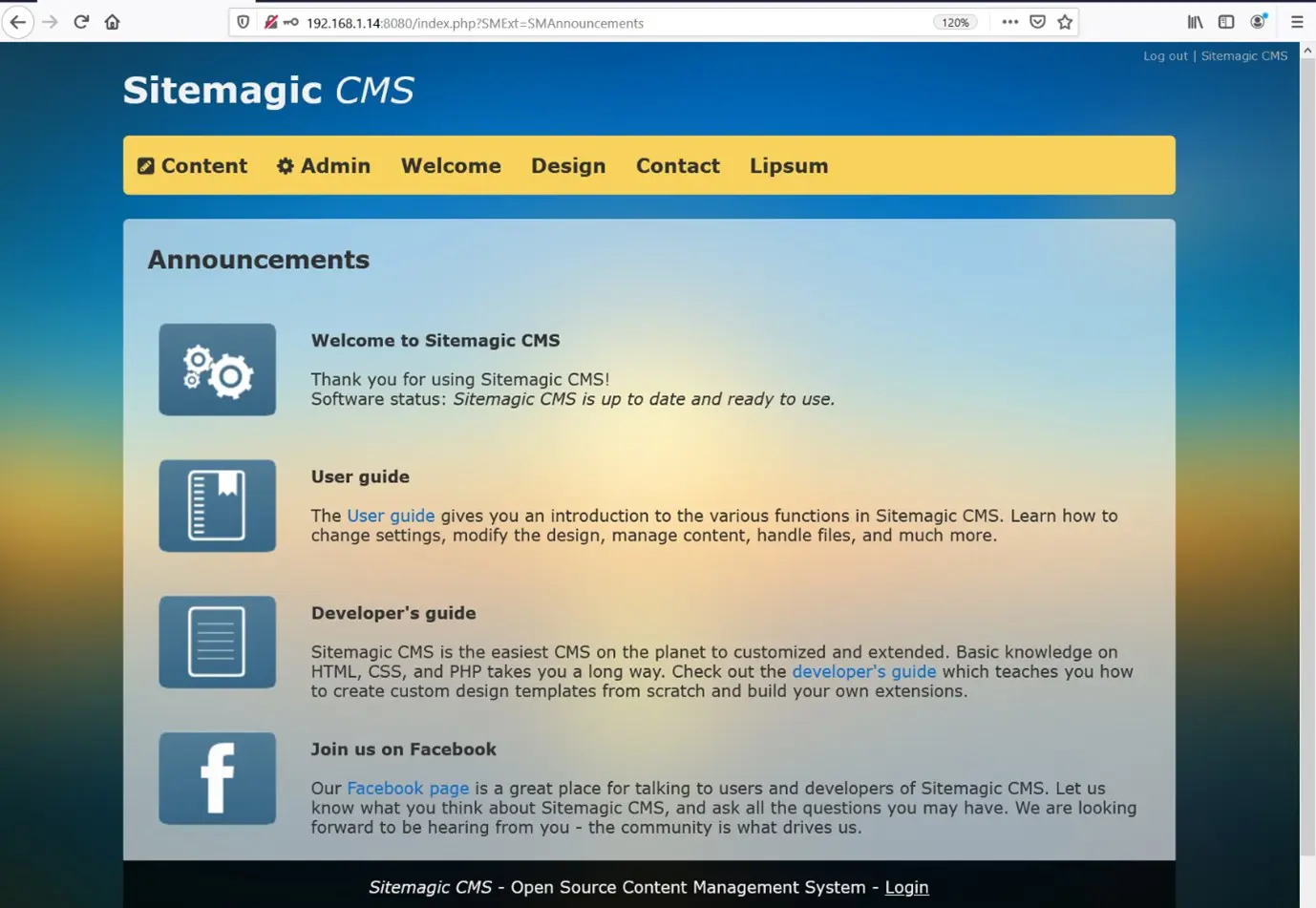Open the Contact page
The height and width of the screenshot is (908, 1316).
[677, 166]
